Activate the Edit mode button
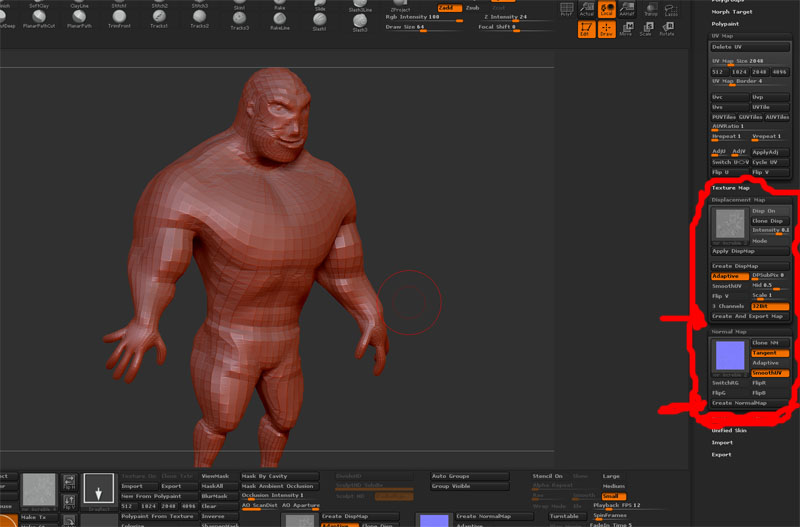 point(586,31)
